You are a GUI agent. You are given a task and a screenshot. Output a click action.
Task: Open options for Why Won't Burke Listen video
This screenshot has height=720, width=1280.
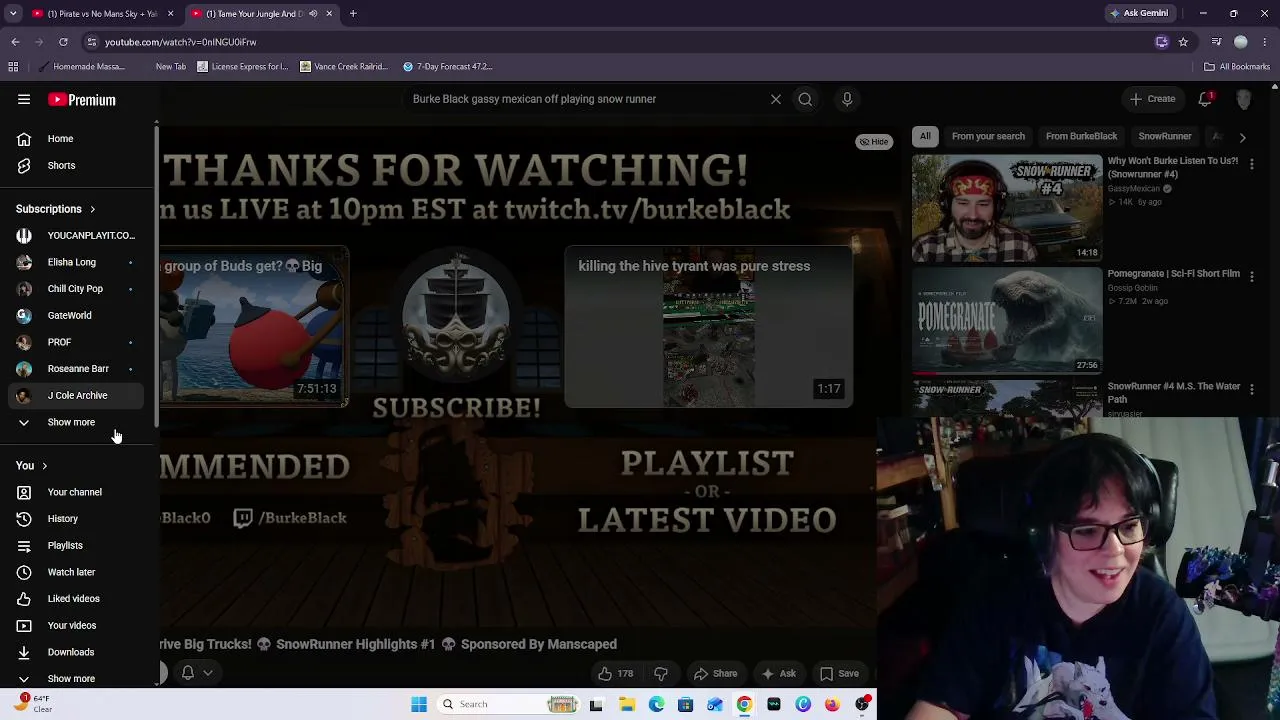pyautogui.click(x=1252, y=163)
